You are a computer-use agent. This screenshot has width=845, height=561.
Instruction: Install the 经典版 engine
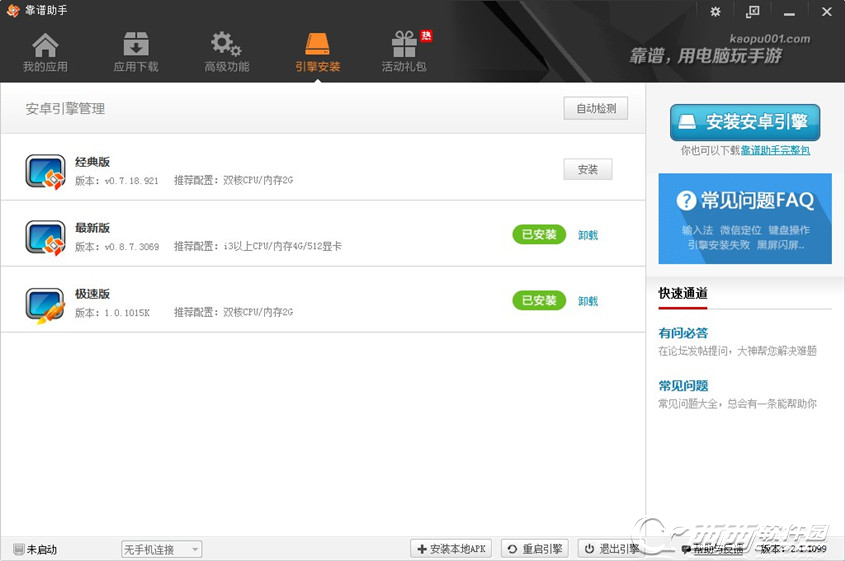[587, 169]
